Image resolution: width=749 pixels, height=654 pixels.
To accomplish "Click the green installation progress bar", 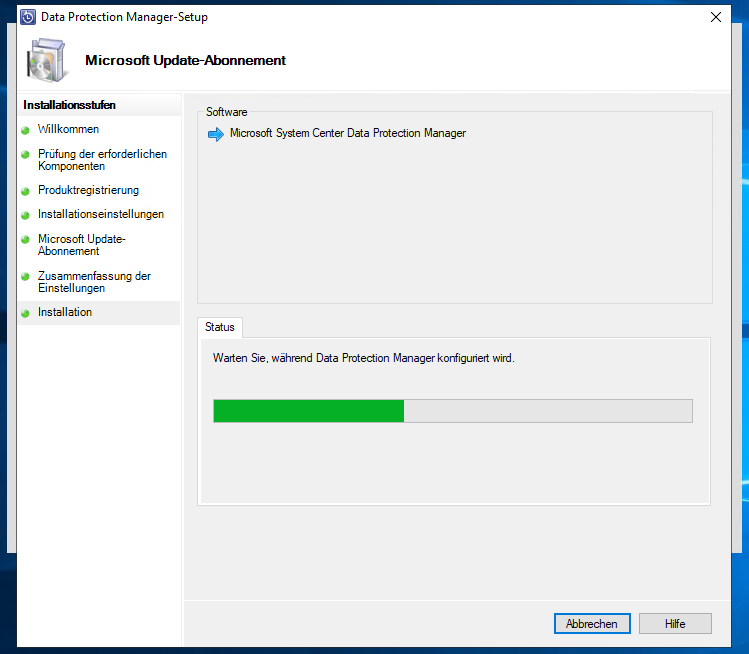I will pyautogui.click(x=453, y=411).
